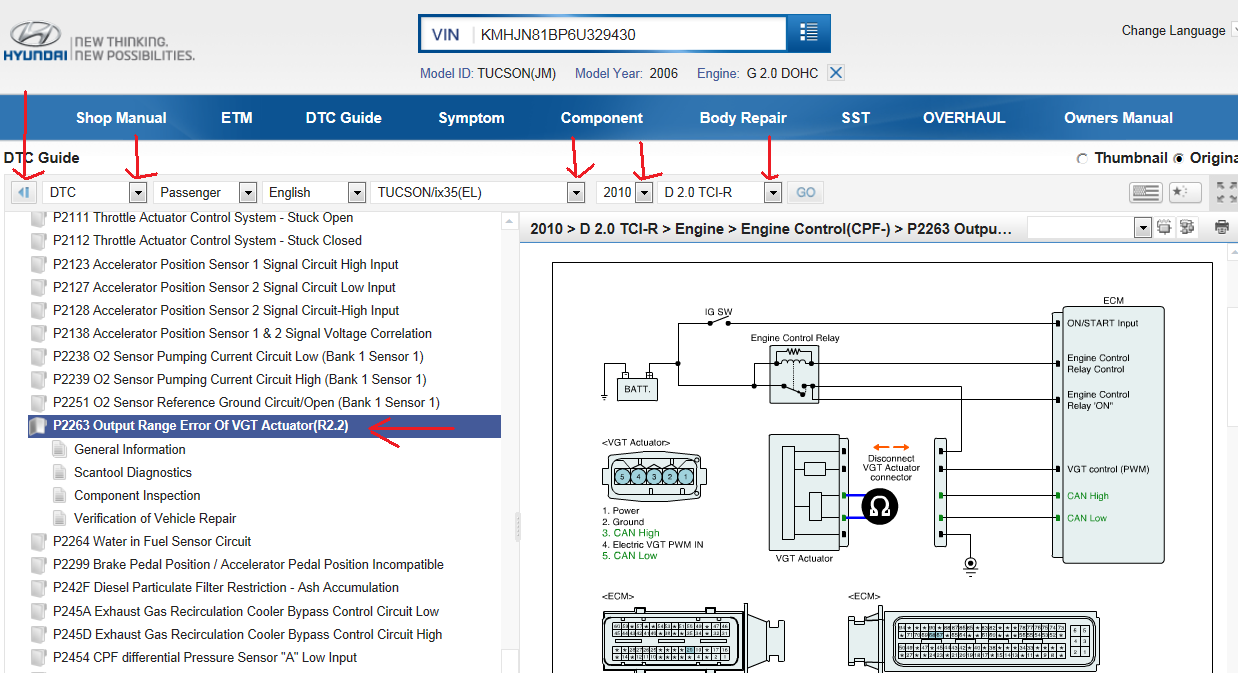Open P242F Diesel Particulate Filter Restriction entry
1238x673 pixels.
226,587
